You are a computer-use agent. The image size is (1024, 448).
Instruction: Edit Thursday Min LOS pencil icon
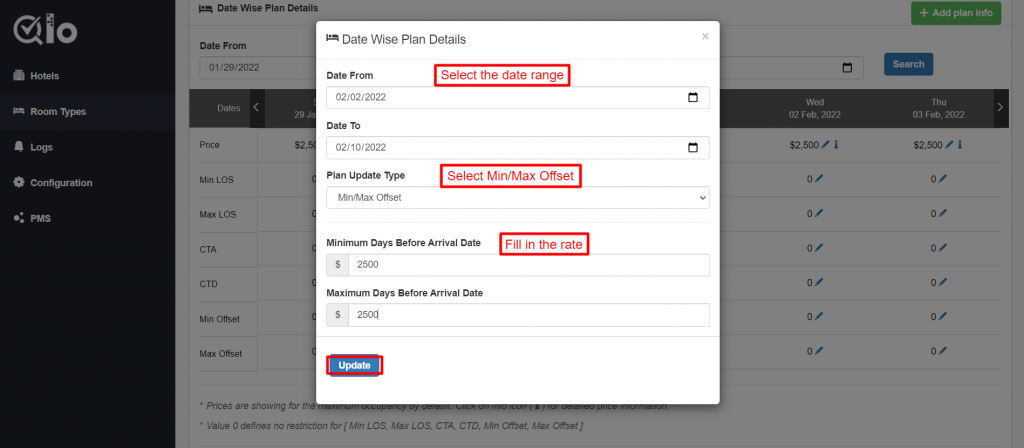click(942, 179)
